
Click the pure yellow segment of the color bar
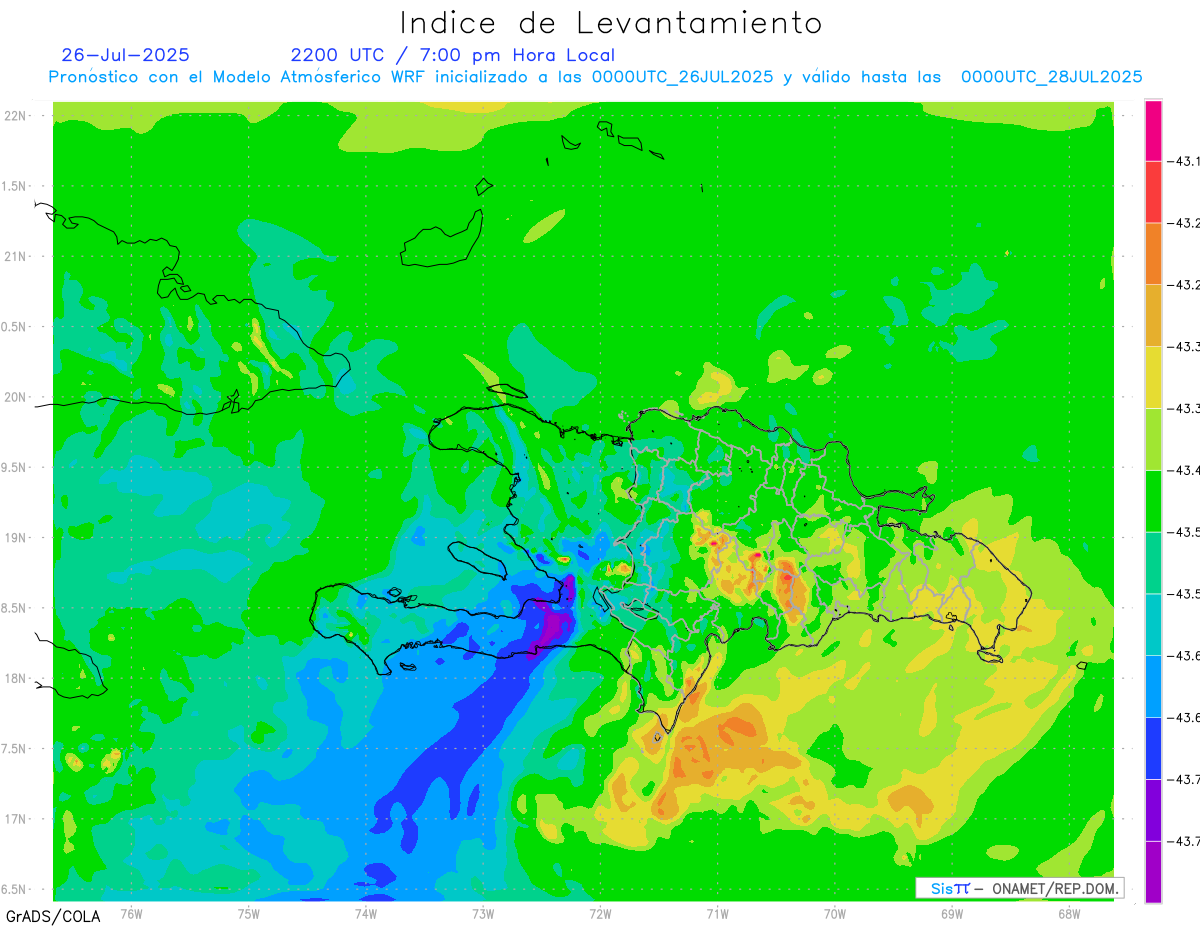tap(1153, 377)
